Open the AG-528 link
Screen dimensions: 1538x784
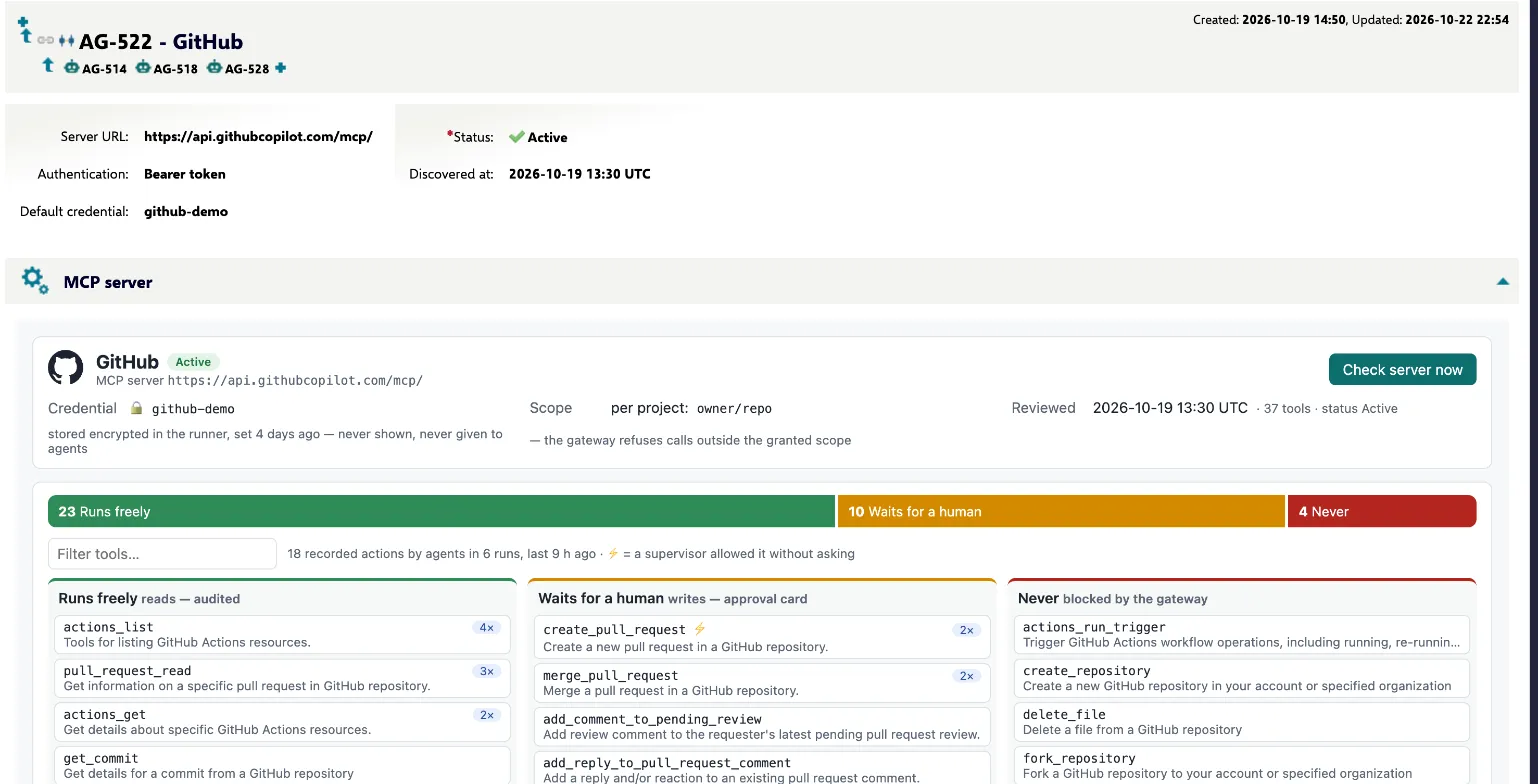click(247, 69)
